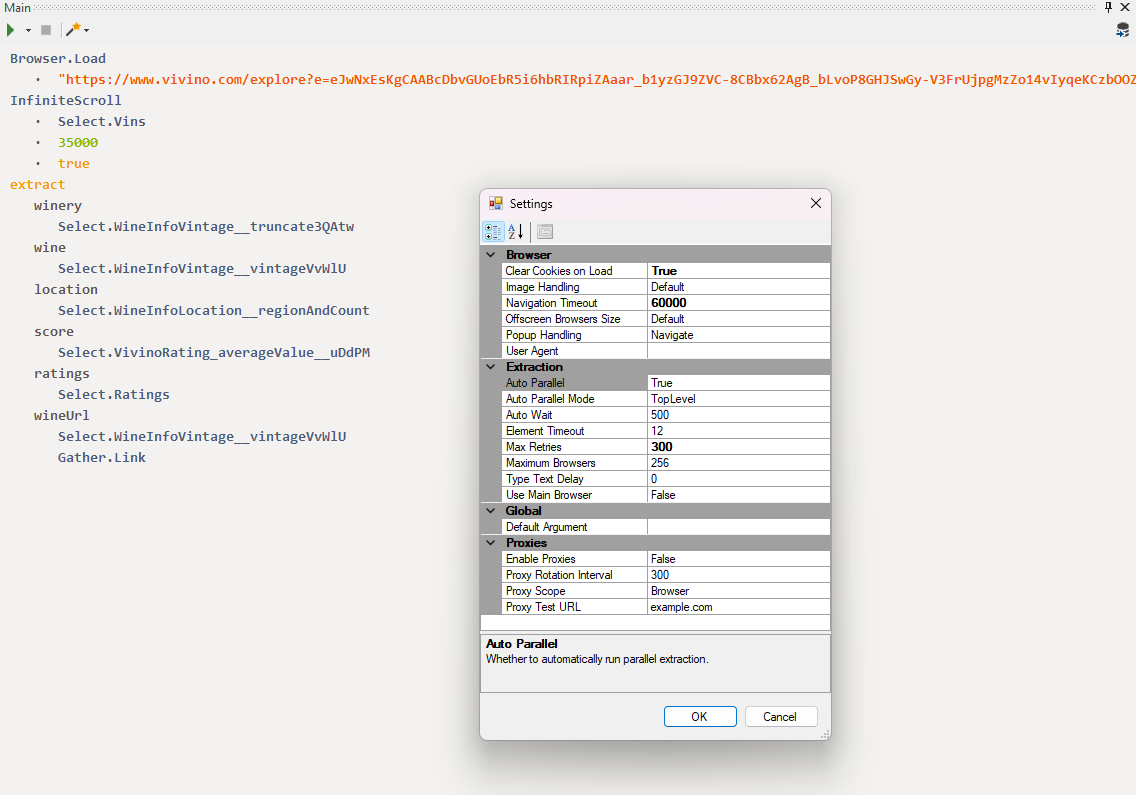The height and width of the screenshot is (795, 1136).
Task: Collapse the Browser category in Settings
Action: 490,255
